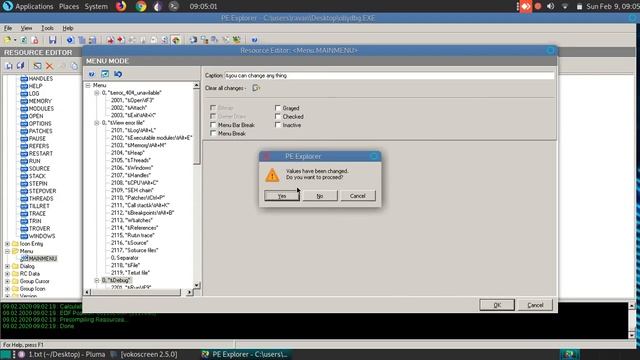Click the open file icon in PE Explorer toolbar
Image resolution: width=640 pixels, height=360 pixels.
7,40
